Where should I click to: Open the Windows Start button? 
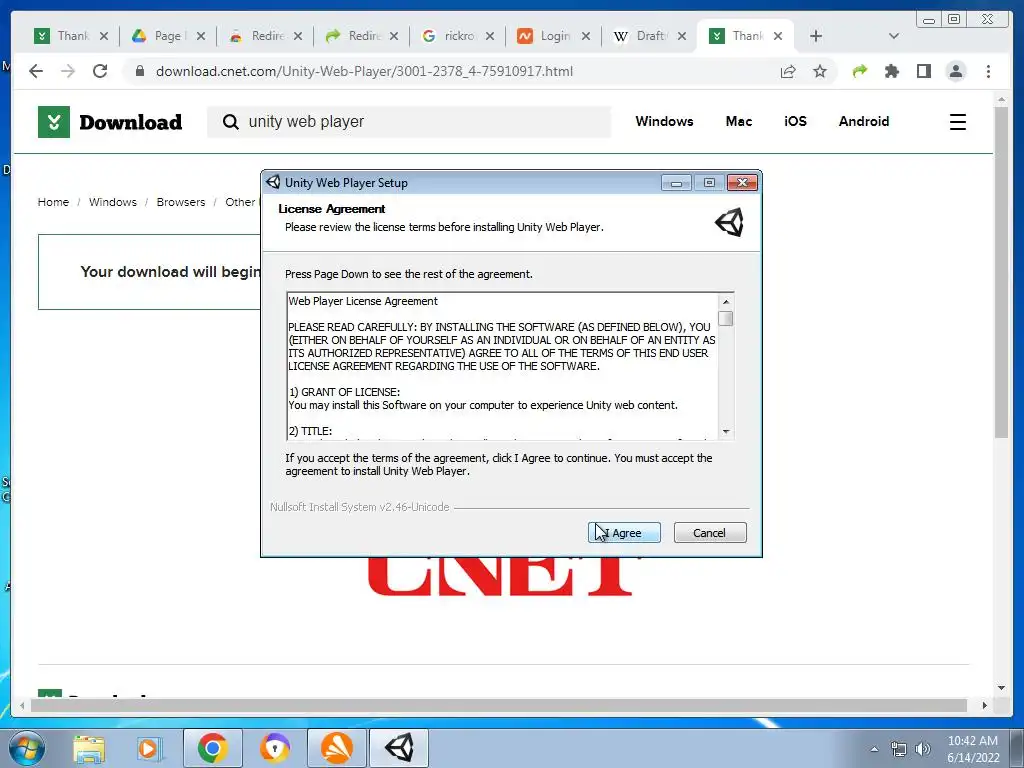26,748
